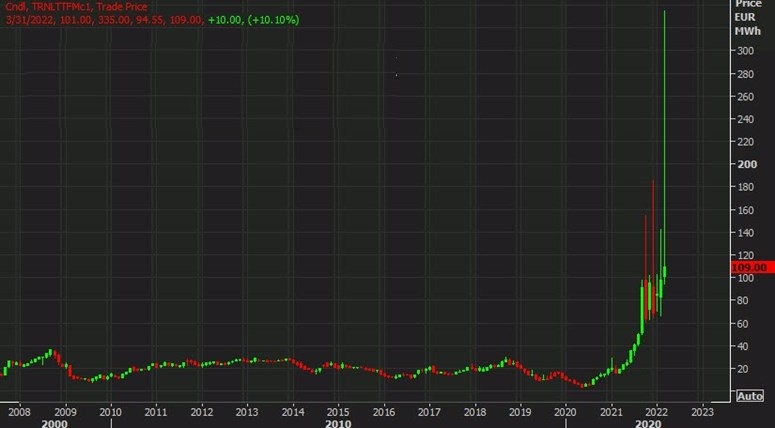The height and width of the screenshot is (428, 775).
Task: Click the 2010 year label next to 2009
Action: pos(111,412)
